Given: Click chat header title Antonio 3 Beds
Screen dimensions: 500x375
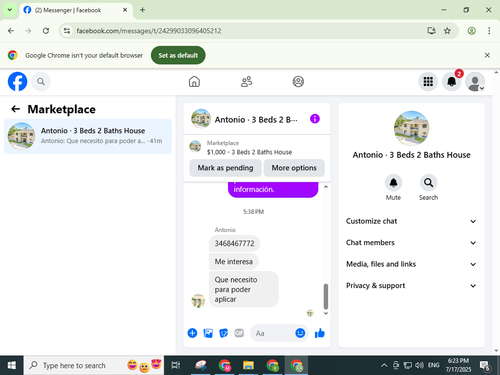Looking at the screenshot, I should pos(256,120).
